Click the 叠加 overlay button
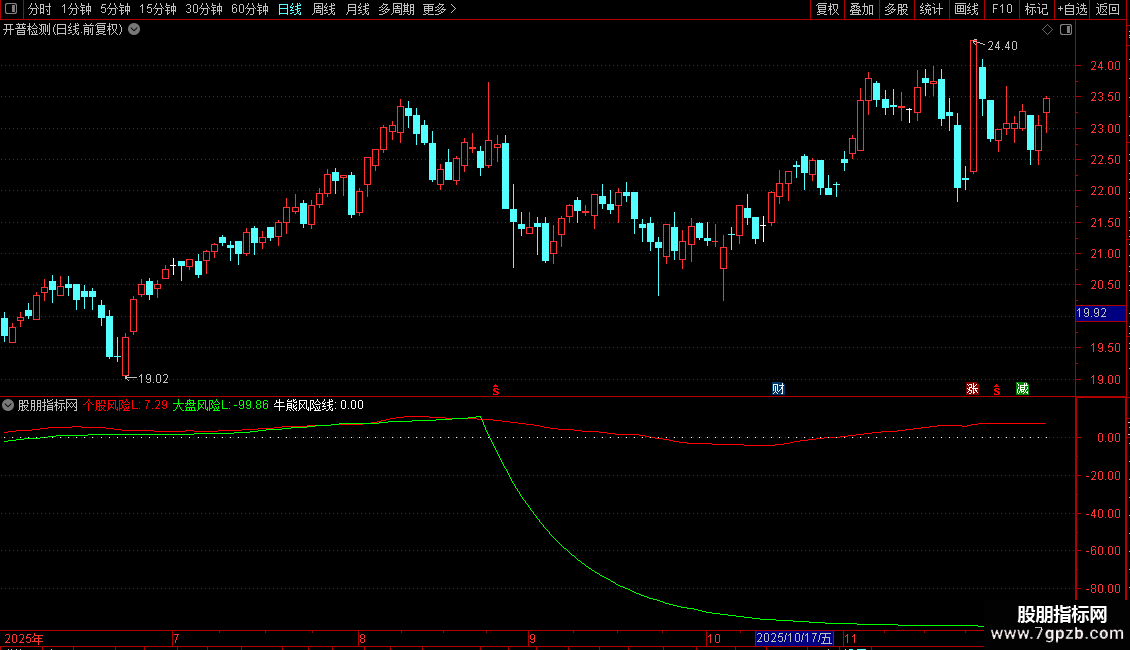Viewport: 1130px width, 650px height. point(861,9)
